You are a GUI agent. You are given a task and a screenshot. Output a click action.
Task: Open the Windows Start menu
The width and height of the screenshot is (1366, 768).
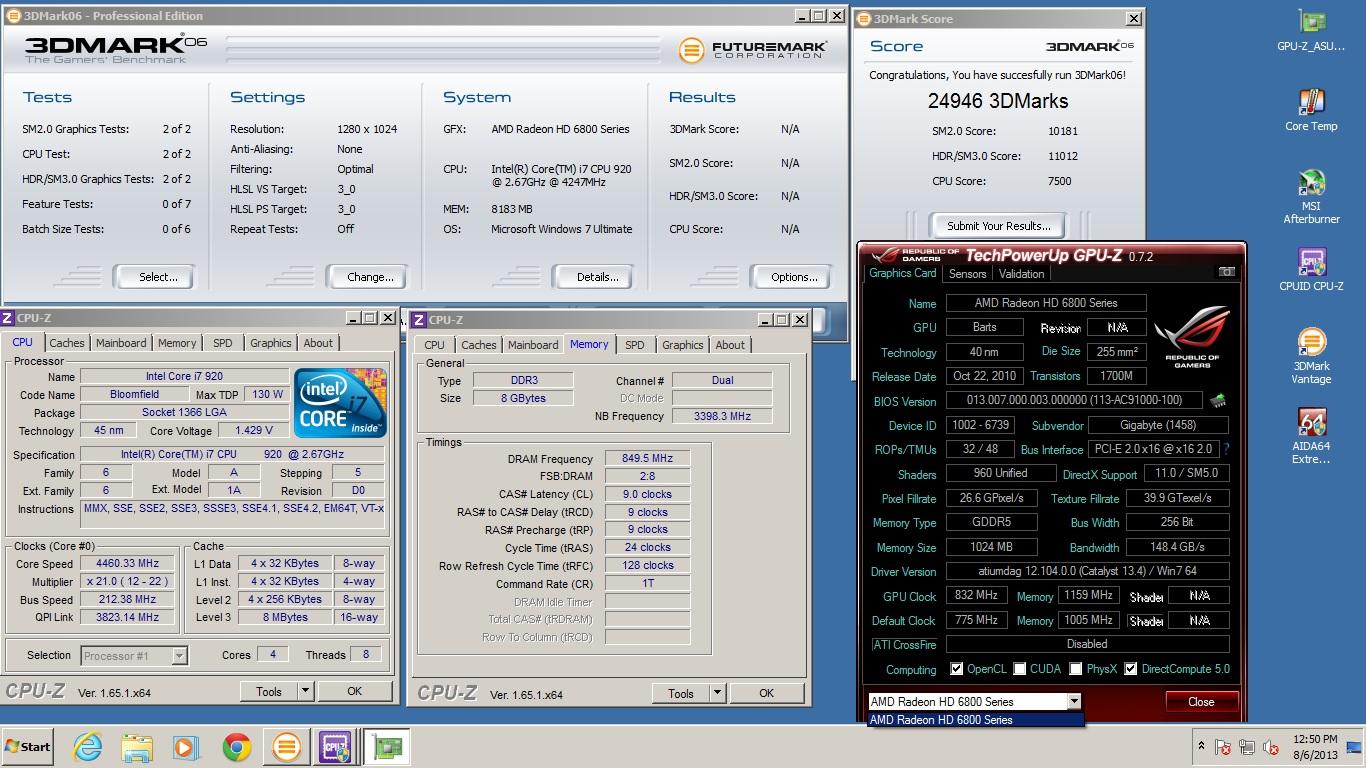pos(29,747)
